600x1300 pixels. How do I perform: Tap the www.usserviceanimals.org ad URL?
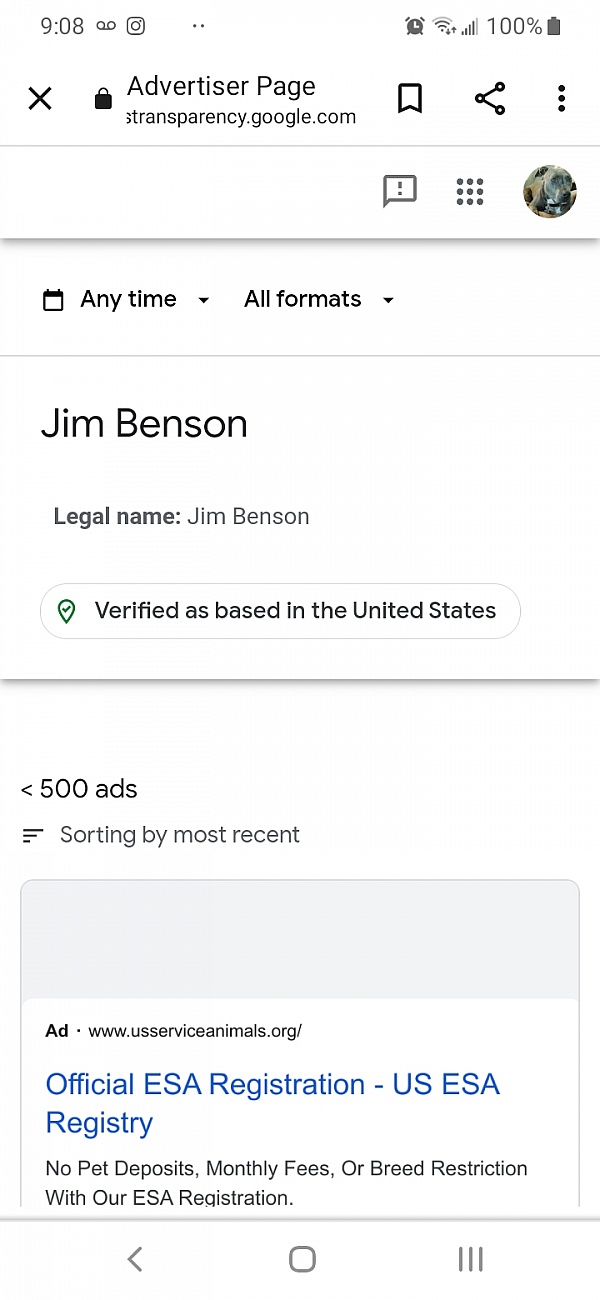(x=195, y=1031)
